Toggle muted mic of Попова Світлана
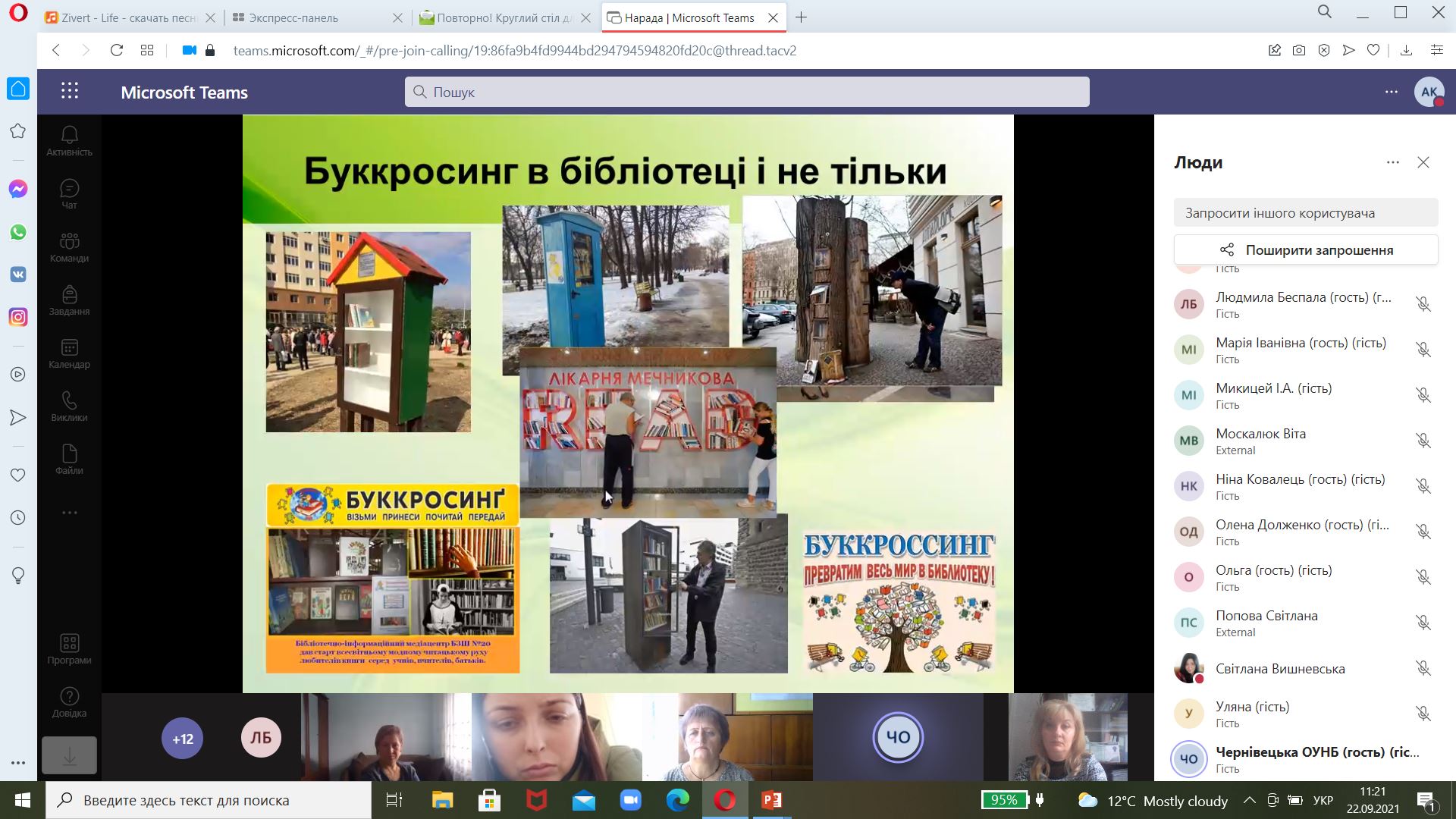 1423,623
